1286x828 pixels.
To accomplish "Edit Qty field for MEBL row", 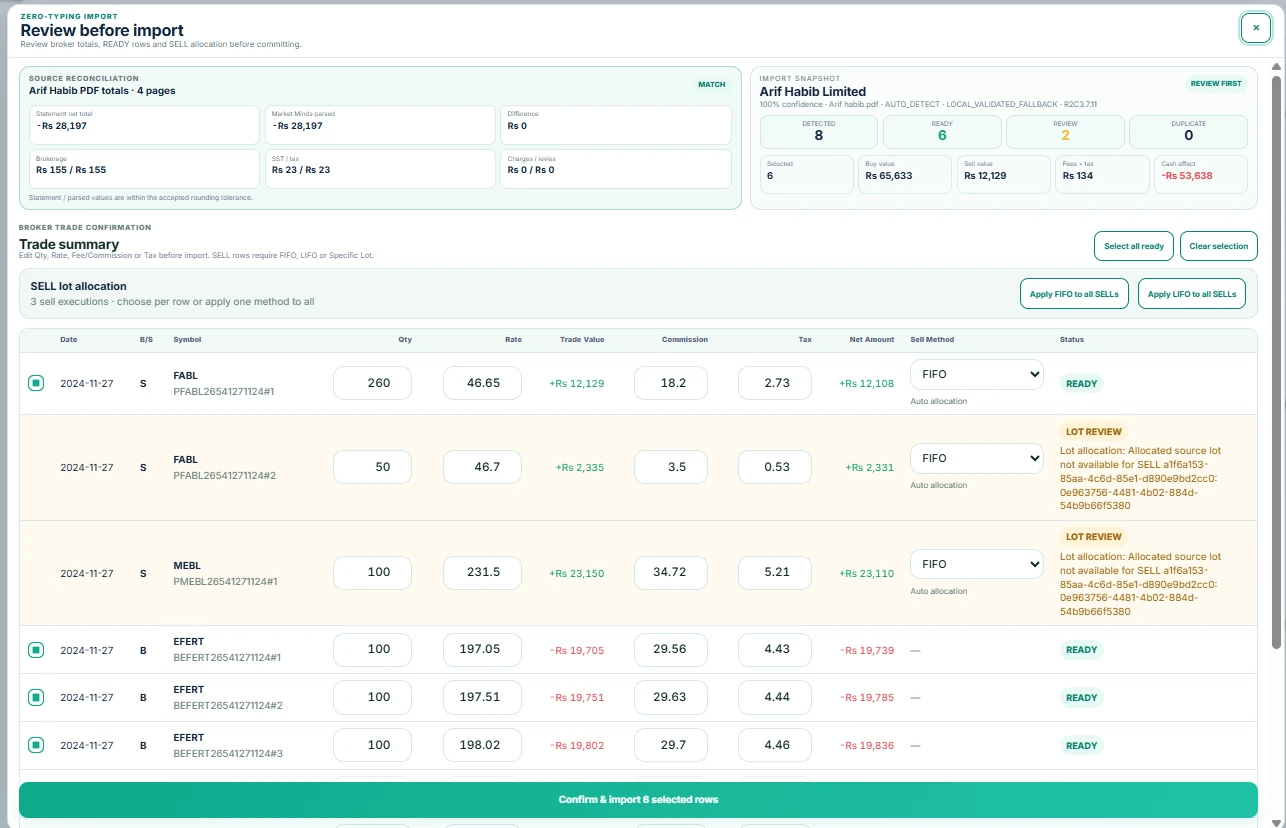I will pyautogui.click(x=372, y=573).
